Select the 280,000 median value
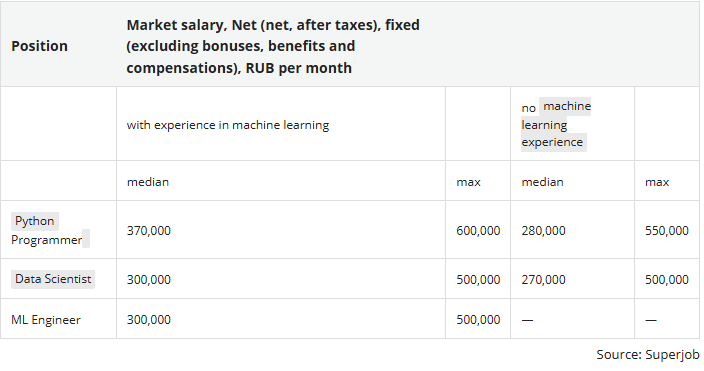The width and height of the screenshot is (704, 371). point(543,230)
